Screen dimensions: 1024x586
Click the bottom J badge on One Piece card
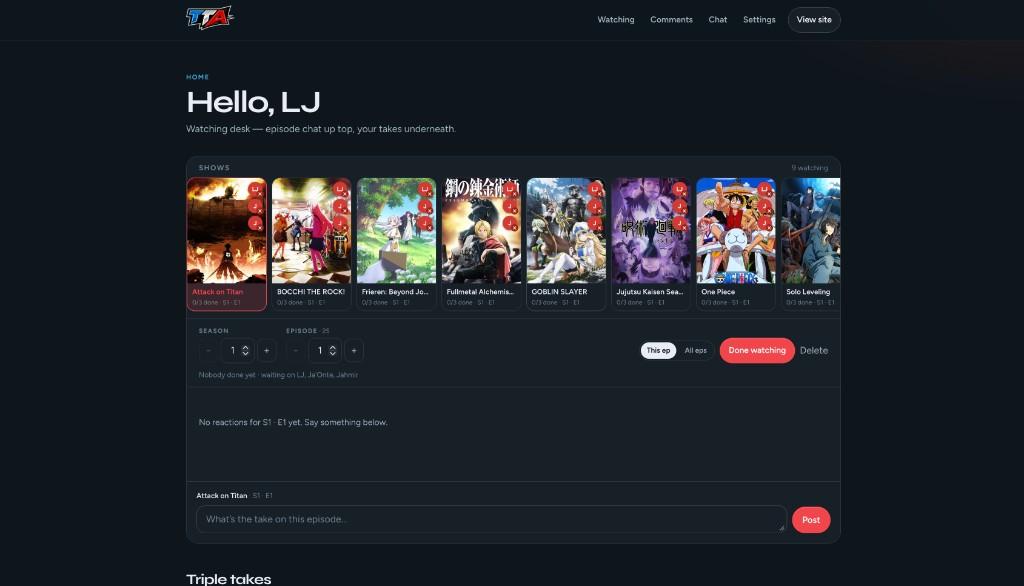pyautogui.click(x=765, y=223)
